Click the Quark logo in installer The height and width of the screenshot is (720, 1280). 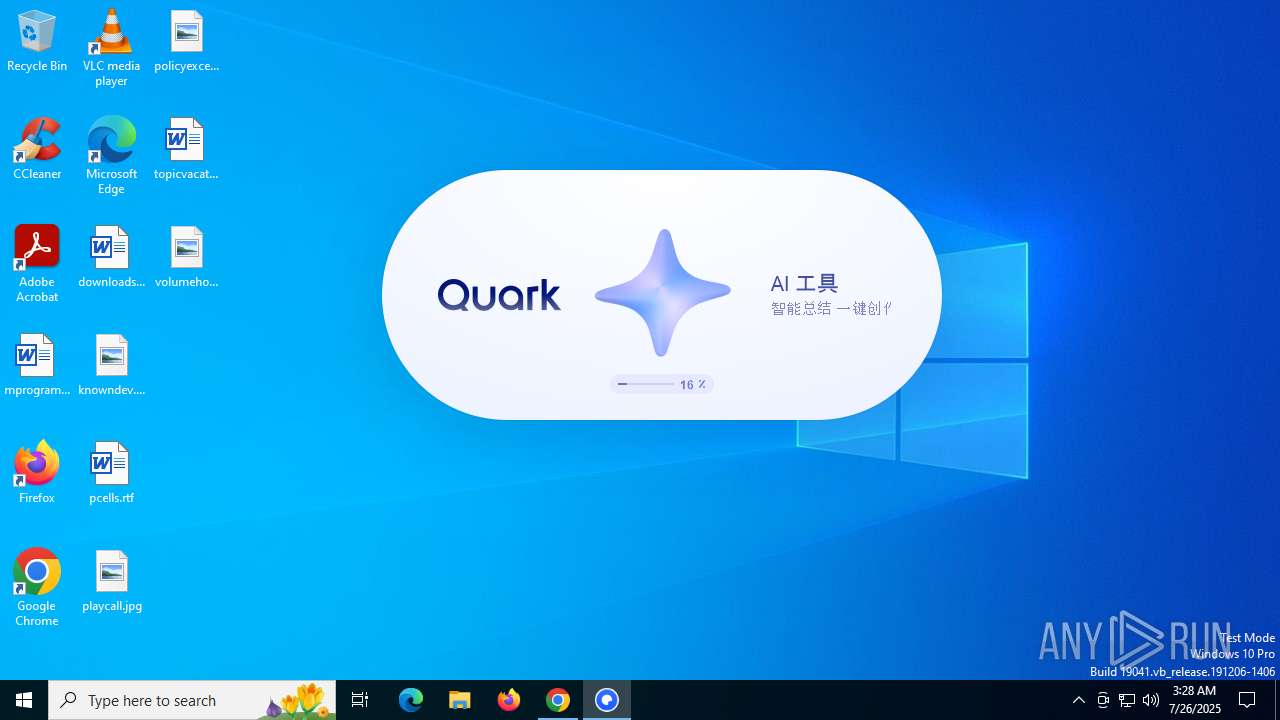pyautogui.click(x=499, y=295)
